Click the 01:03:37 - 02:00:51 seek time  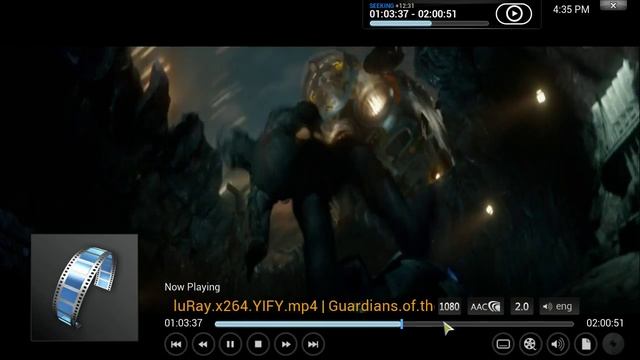click(413, 14)
